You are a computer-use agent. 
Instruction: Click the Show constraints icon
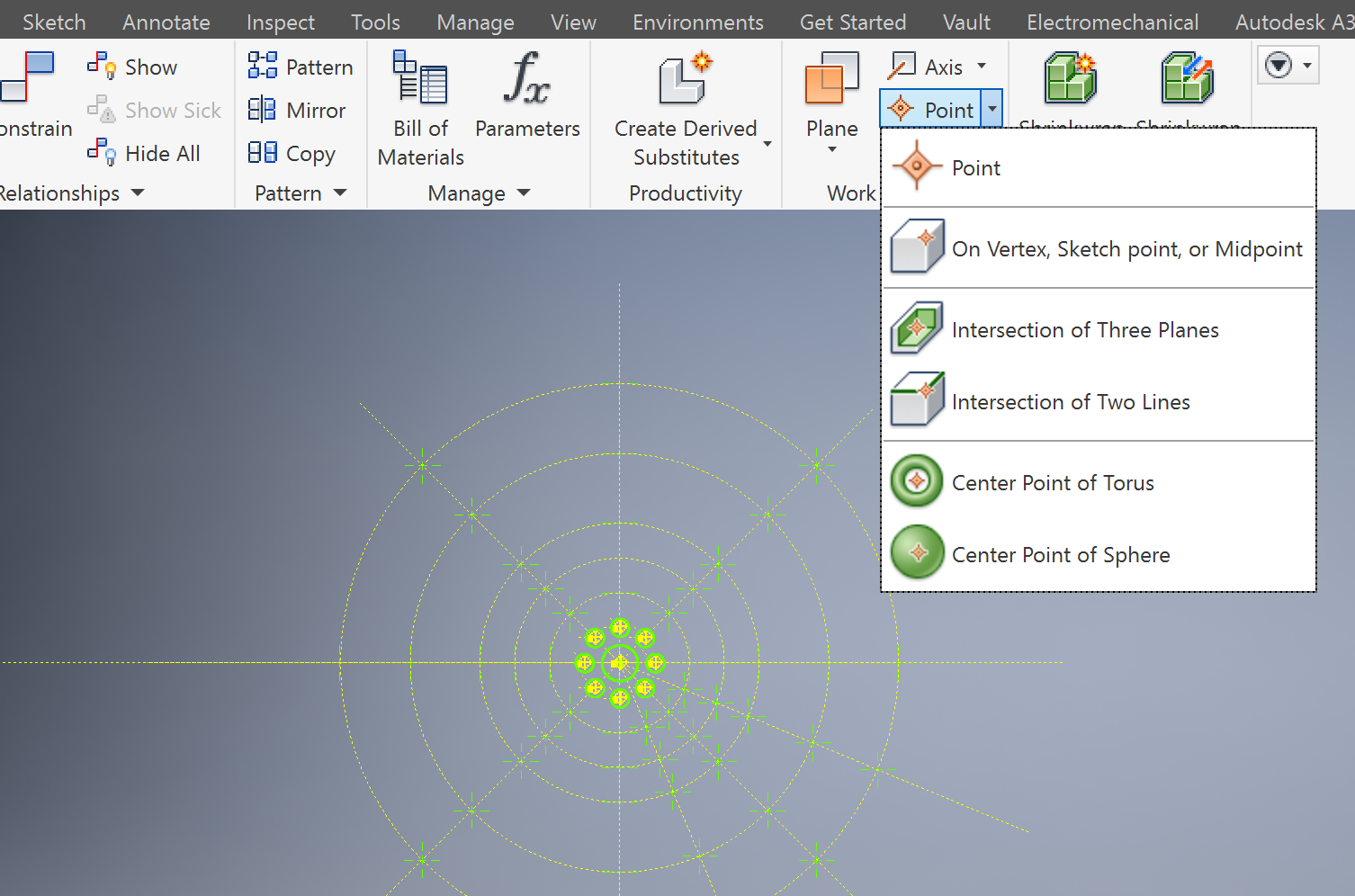click(x=102, y=67)
